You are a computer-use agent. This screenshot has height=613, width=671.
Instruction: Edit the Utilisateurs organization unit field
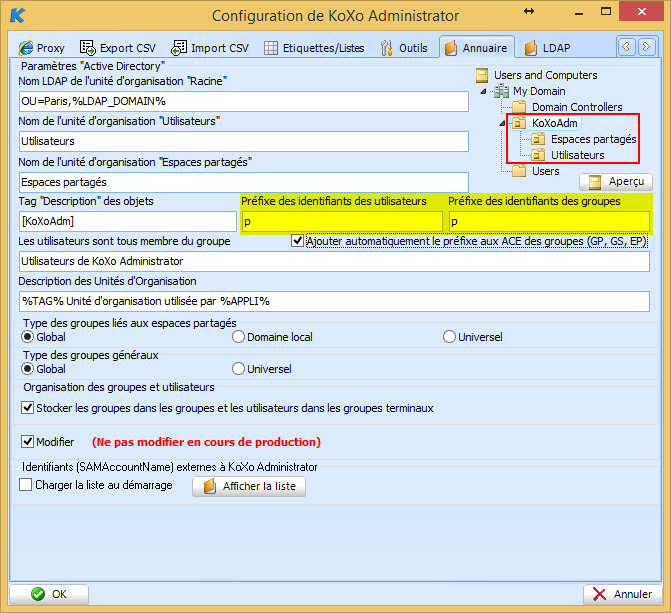click(x=244, y=141)
